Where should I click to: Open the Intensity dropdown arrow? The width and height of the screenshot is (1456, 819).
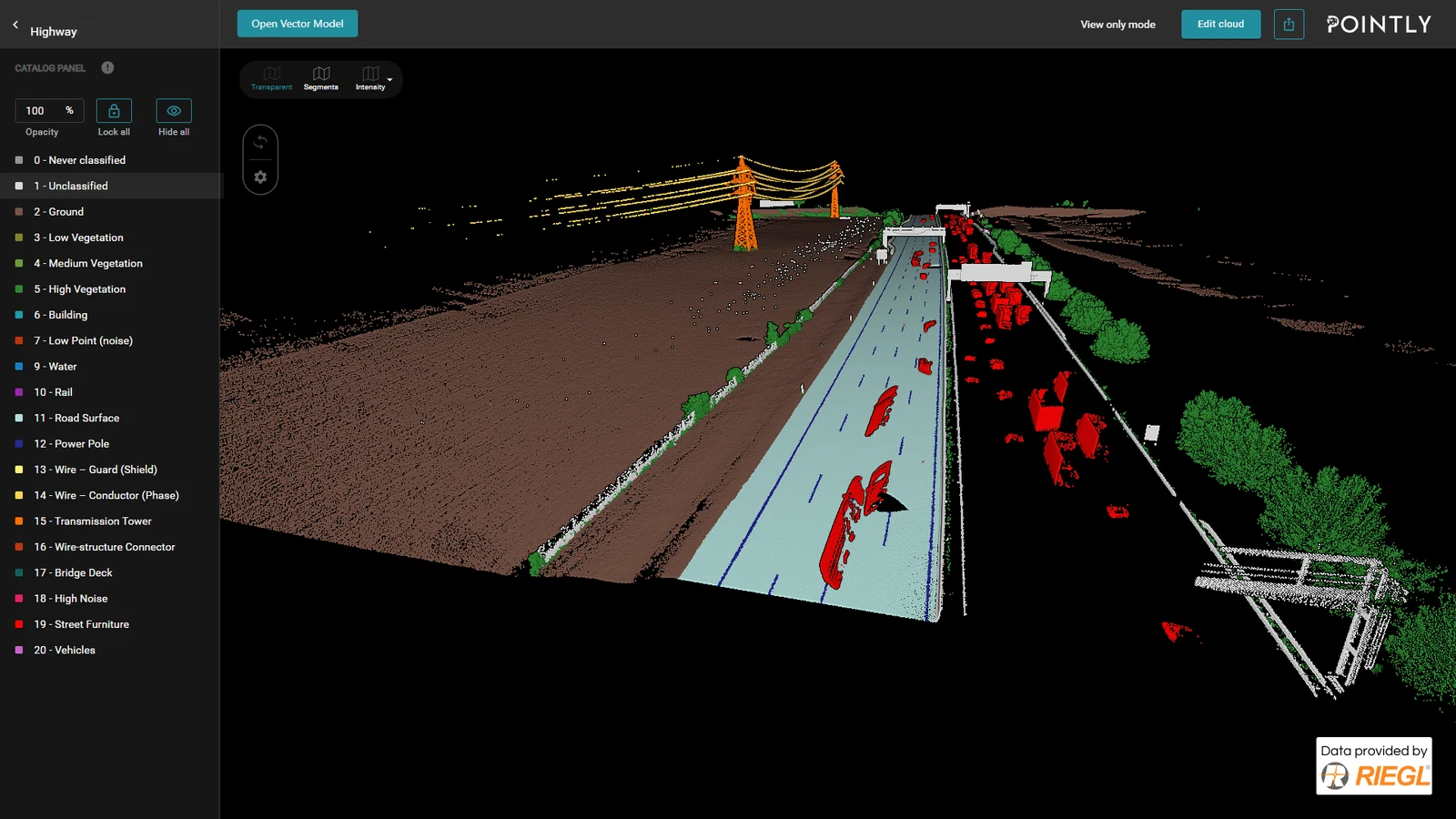click(390, 79)
